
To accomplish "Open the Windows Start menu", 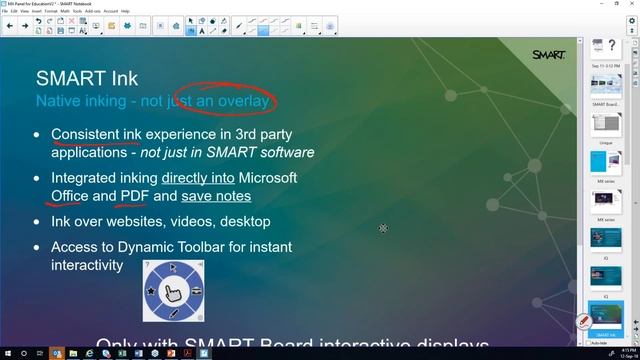I will coord(8,353).
